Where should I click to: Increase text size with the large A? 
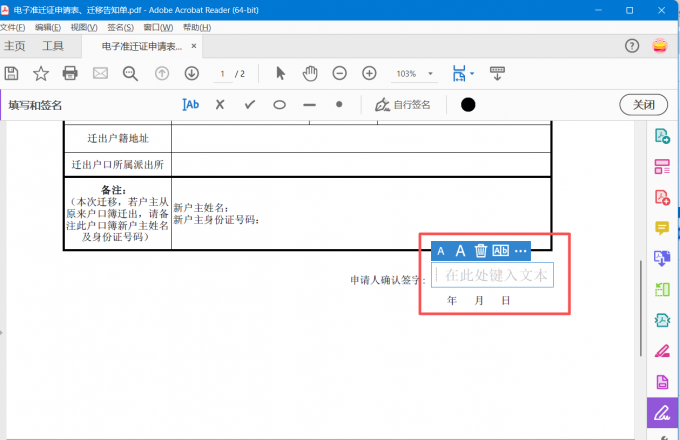pos(461,251)
